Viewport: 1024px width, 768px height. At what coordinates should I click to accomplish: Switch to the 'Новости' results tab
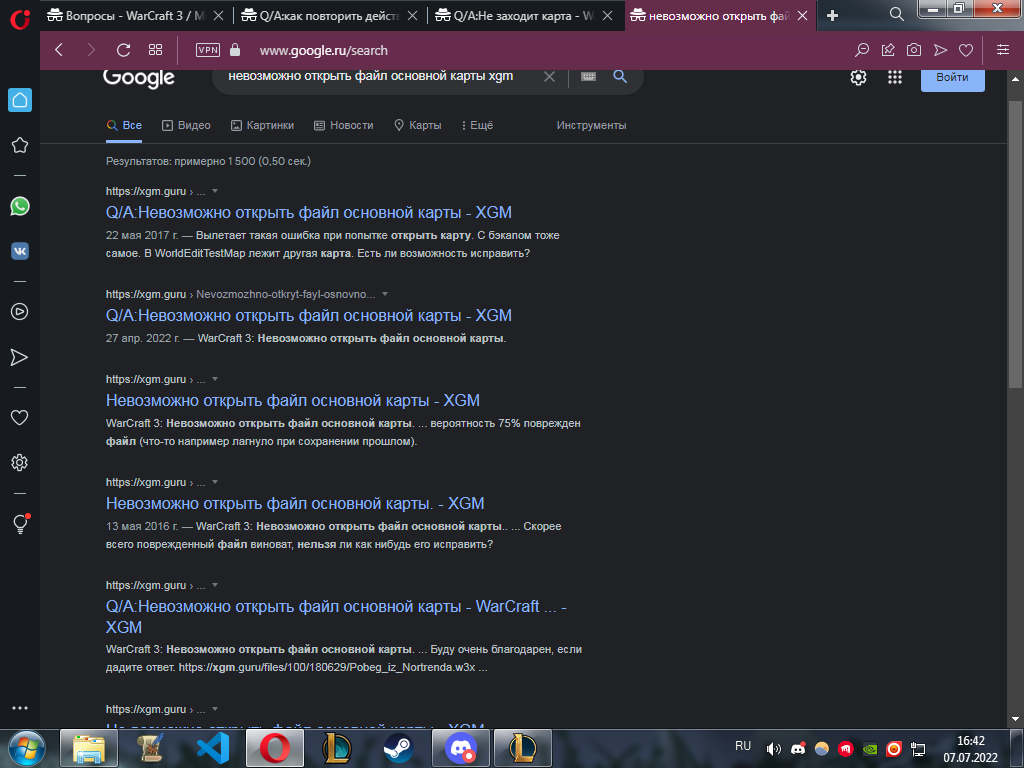point(344,125)
